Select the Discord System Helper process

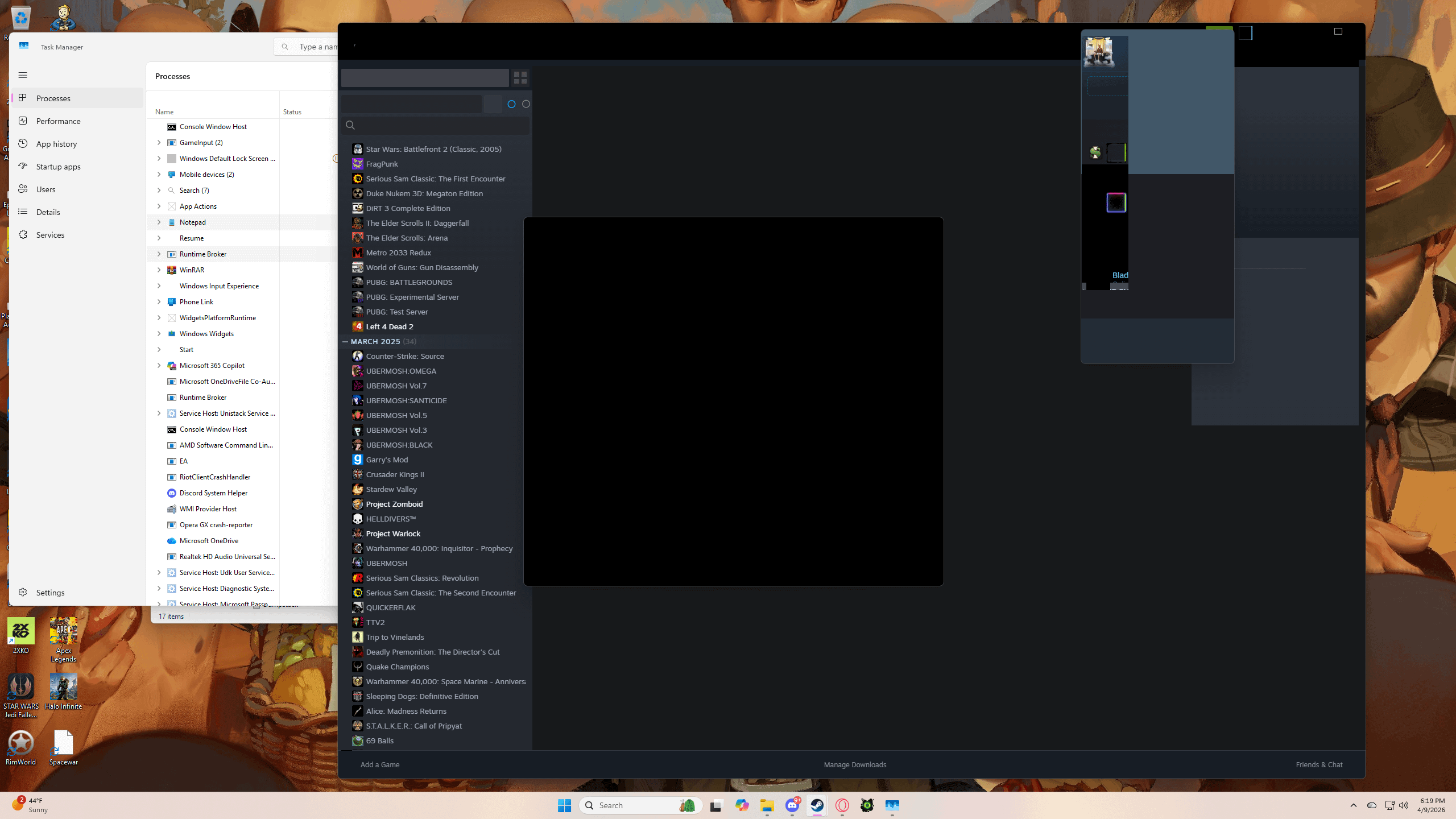click(x=213, y=493)
